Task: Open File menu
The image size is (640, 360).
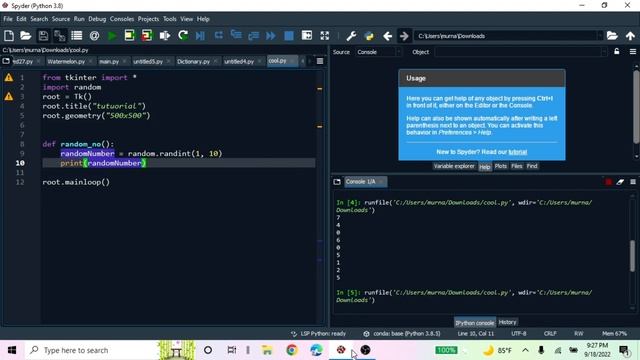Action: 8,19
